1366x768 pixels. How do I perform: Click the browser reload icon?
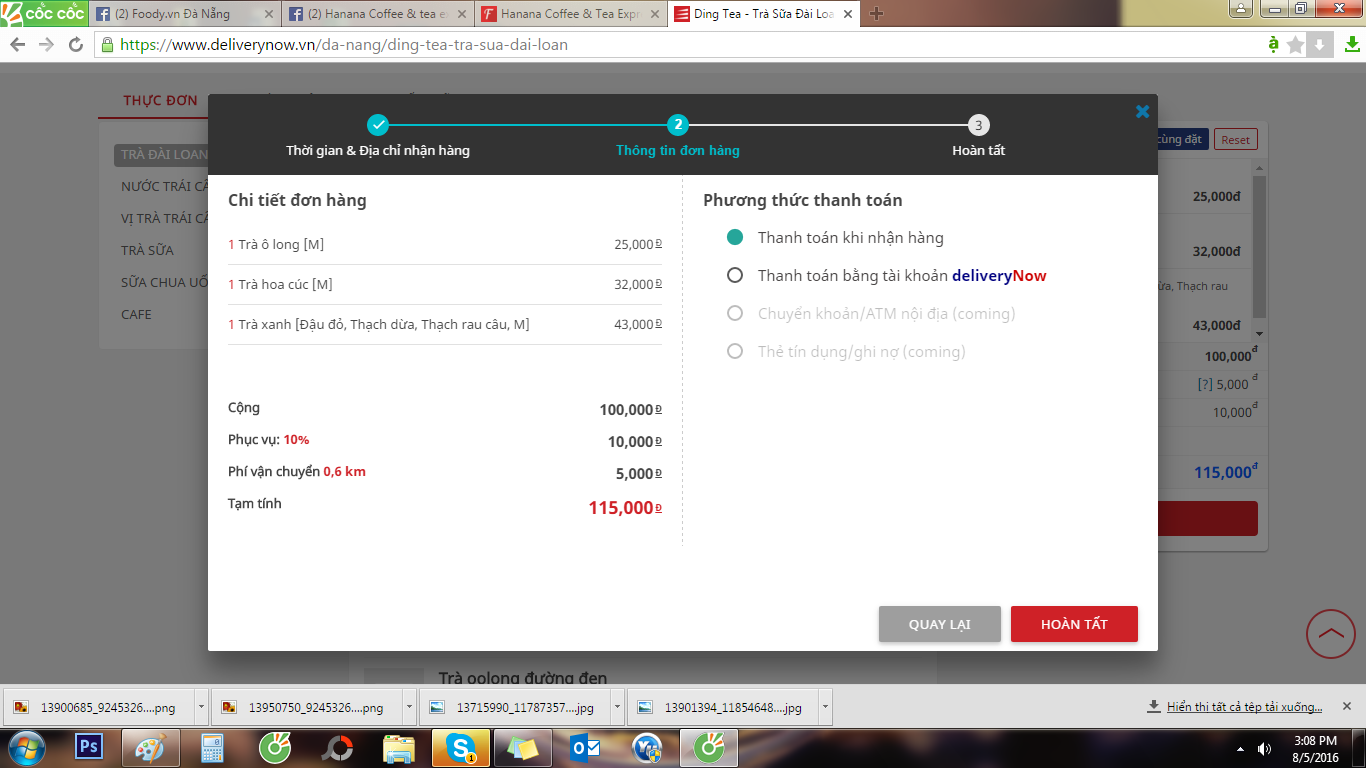coord(76,45)
